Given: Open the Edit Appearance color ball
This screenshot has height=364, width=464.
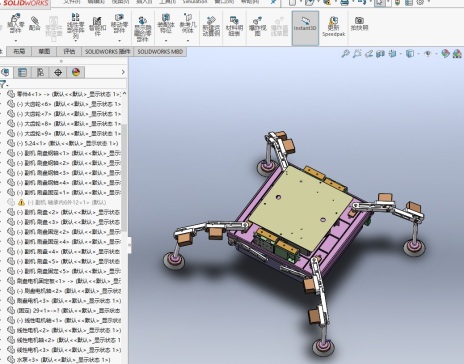Looking at the screenshot, I should [446, 53].
